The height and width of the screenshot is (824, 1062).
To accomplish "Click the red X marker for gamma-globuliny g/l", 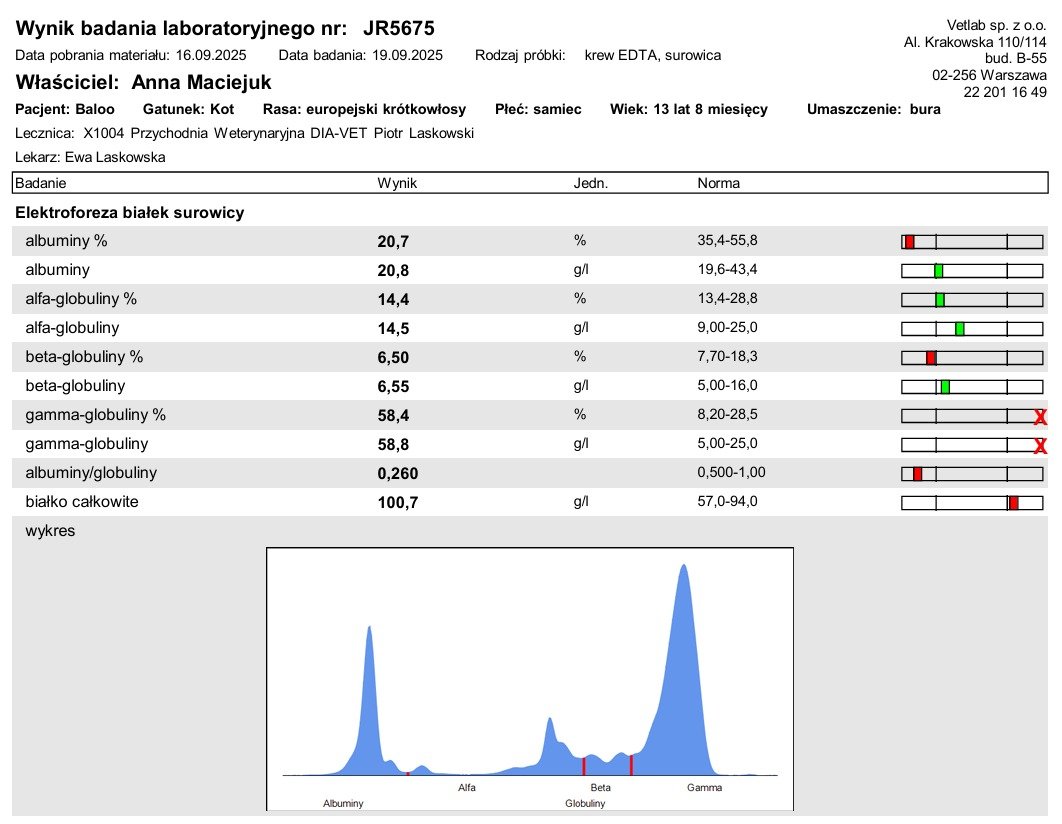I will (x=1040, y=446).
